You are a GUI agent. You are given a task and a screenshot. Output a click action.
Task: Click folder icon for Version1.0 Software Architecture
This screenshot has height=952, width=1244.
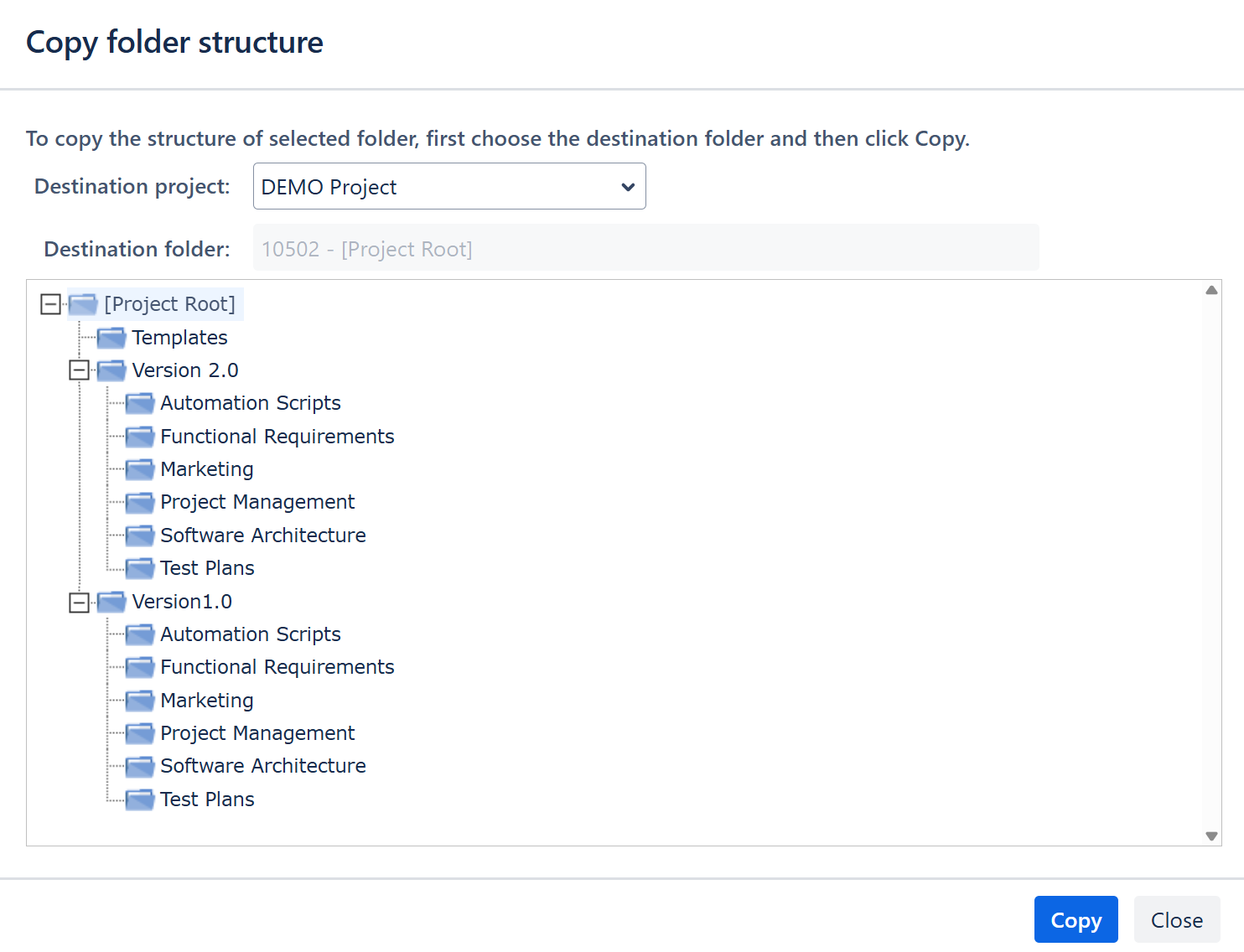pyautogui.click(x=139, y=766)
